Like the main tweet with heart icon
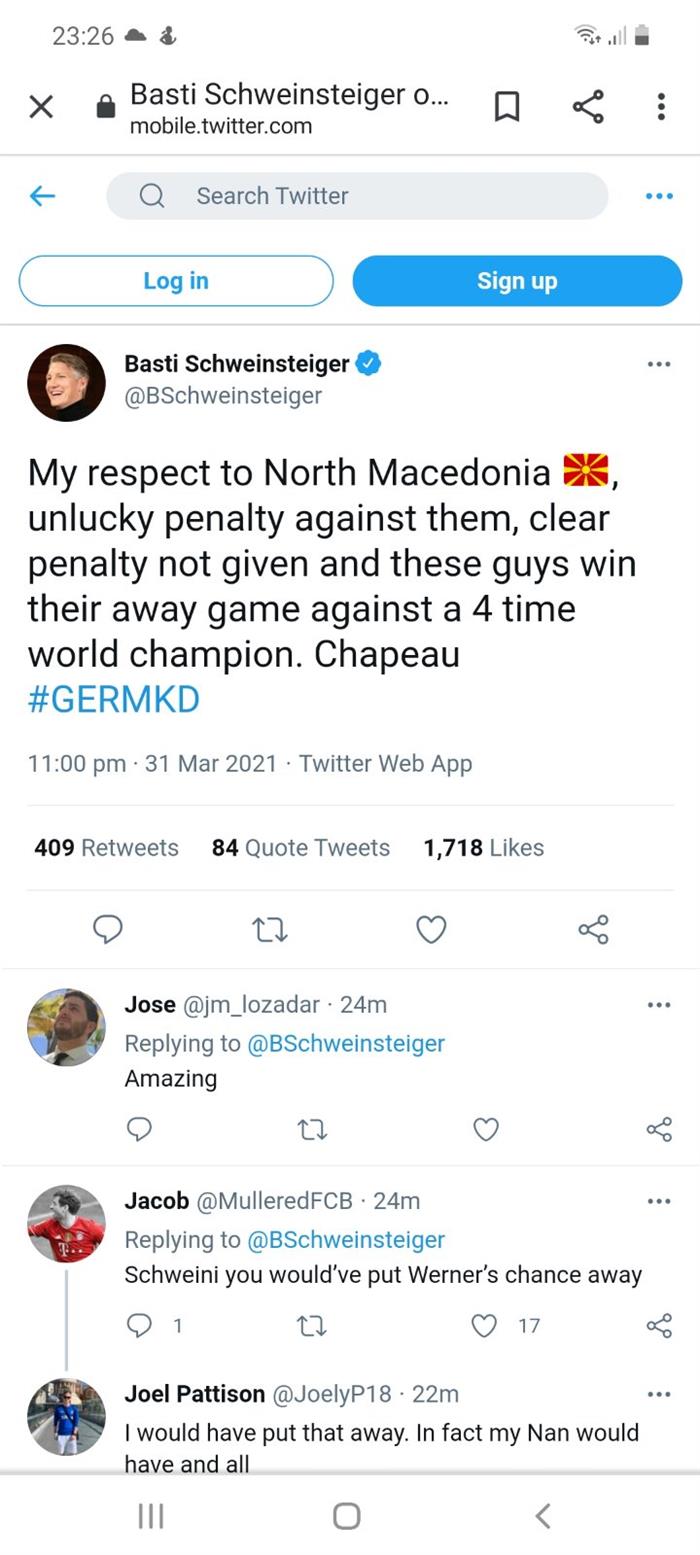This screenshot has width=700, height=1555. [431, 930]
